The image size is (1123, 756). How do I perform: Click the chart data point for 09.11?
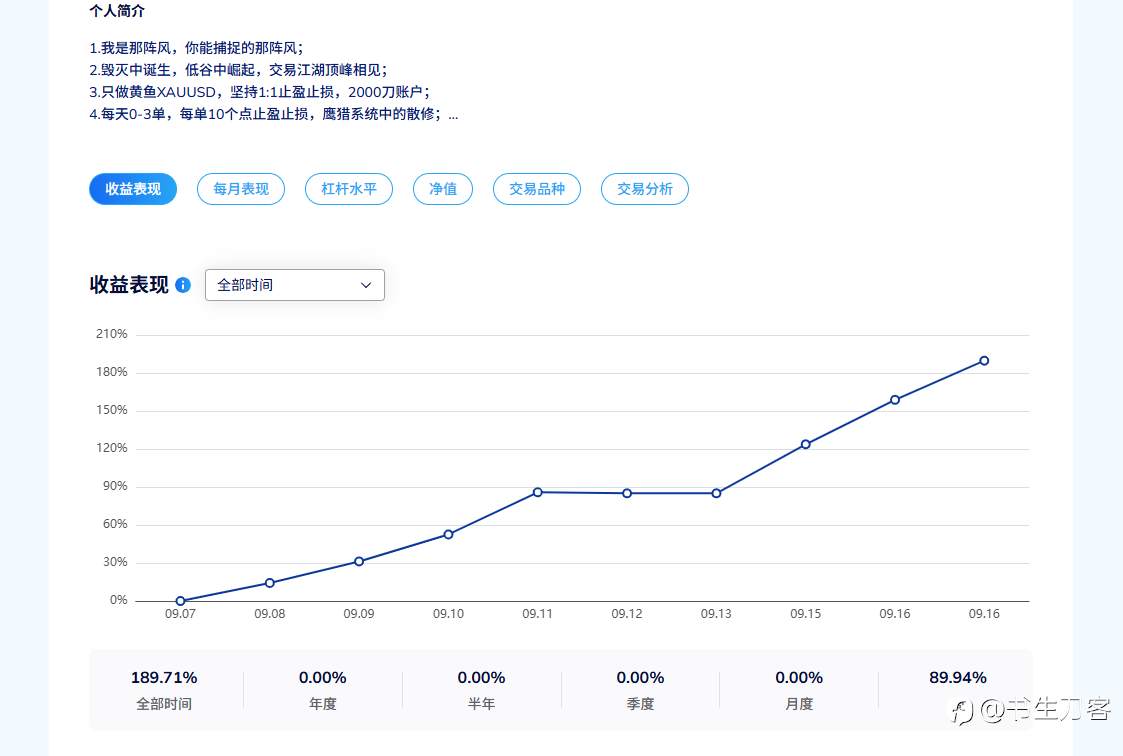point(538,492)
